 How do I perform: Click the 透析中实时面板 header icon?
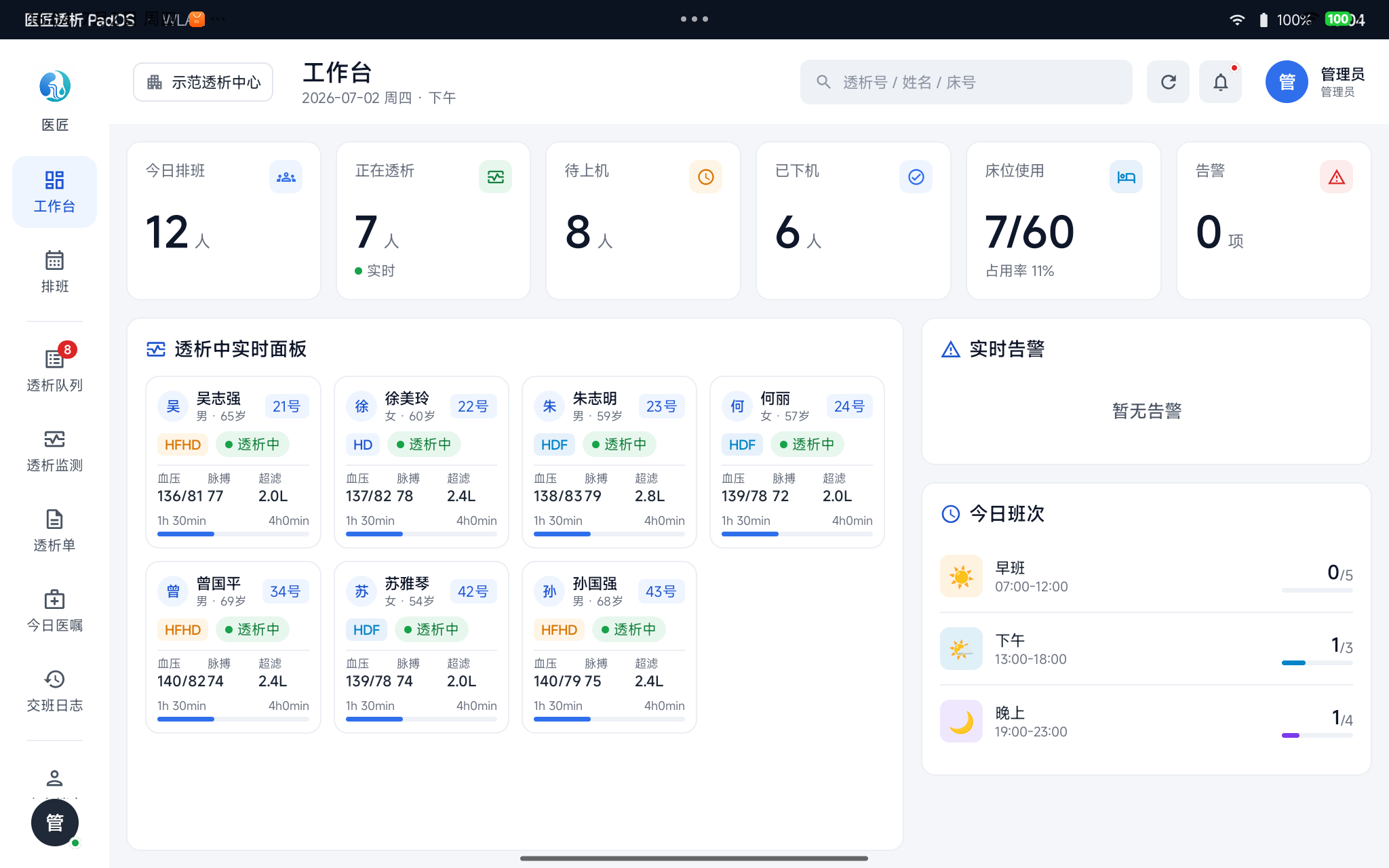point(156,349)
